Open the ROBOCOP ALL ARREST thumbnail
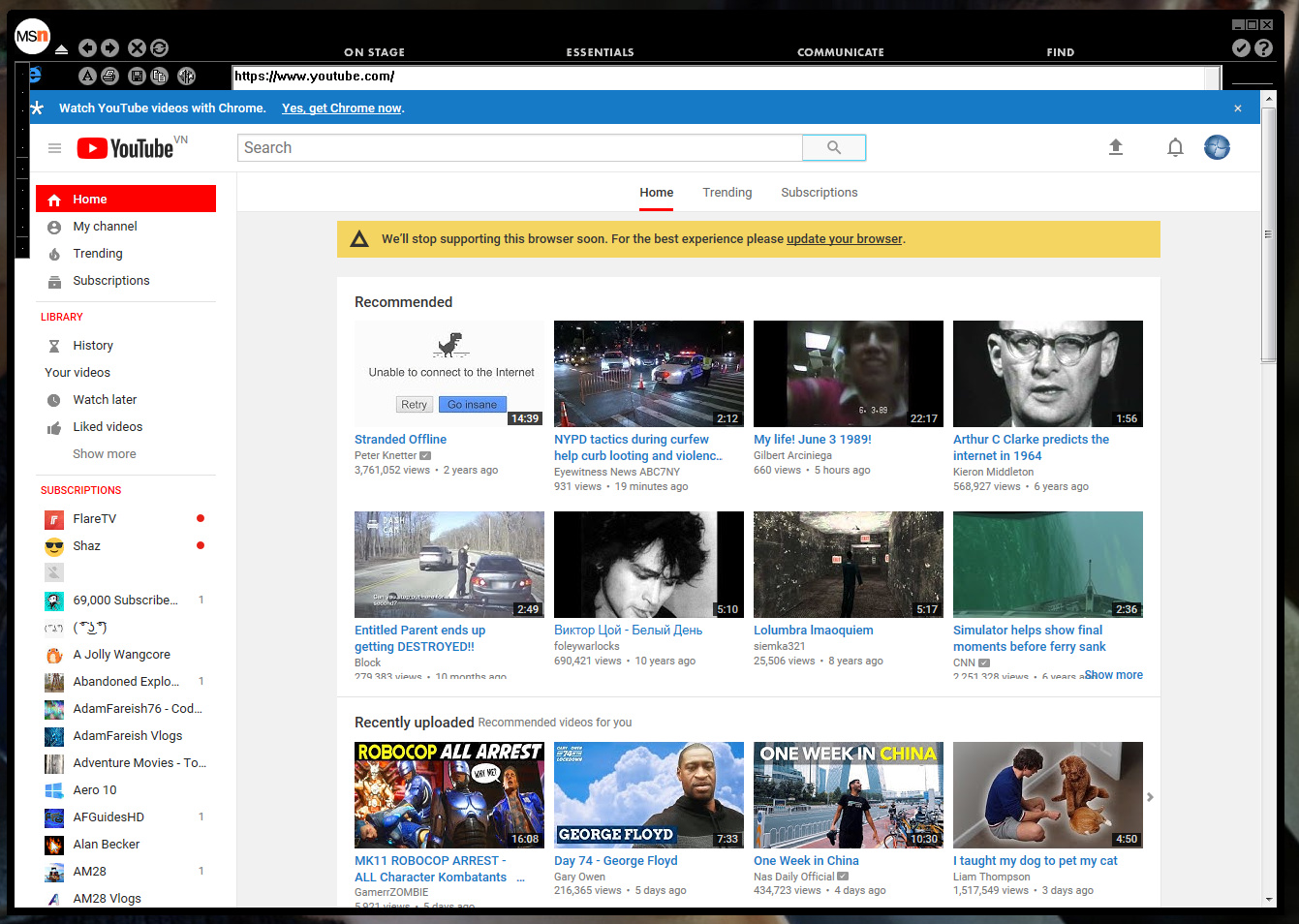 point(449,795)
